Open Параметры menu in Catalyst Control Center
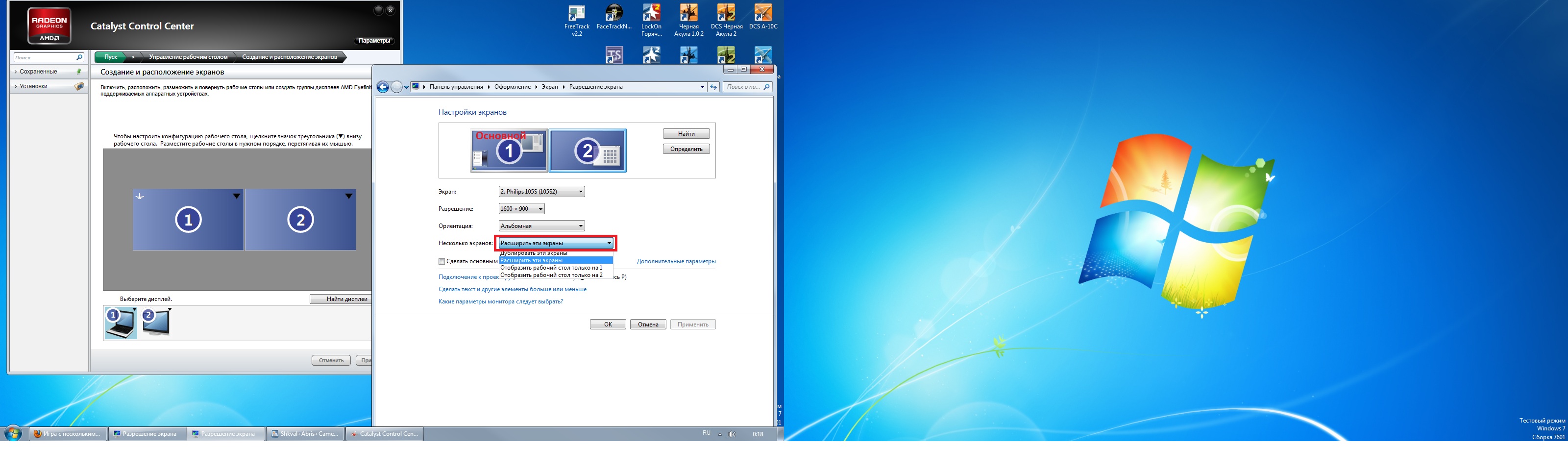The width and height of the screenshot is (1568, 450). (x=374, y=41)
